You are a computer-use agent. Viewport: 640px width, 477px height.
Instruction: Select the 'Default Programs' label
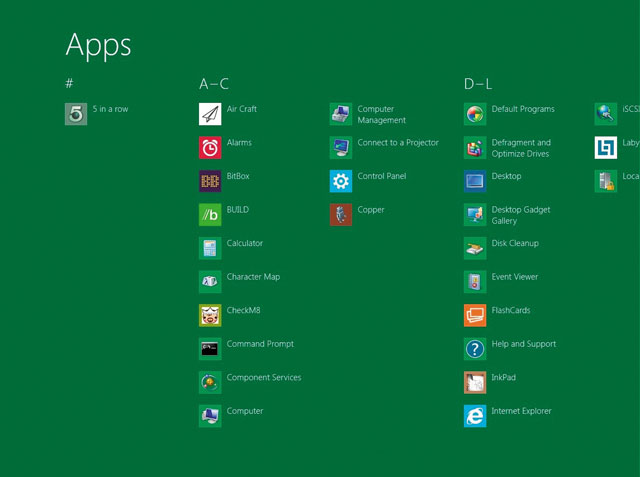pyautogui.click(x=523, y=109)
